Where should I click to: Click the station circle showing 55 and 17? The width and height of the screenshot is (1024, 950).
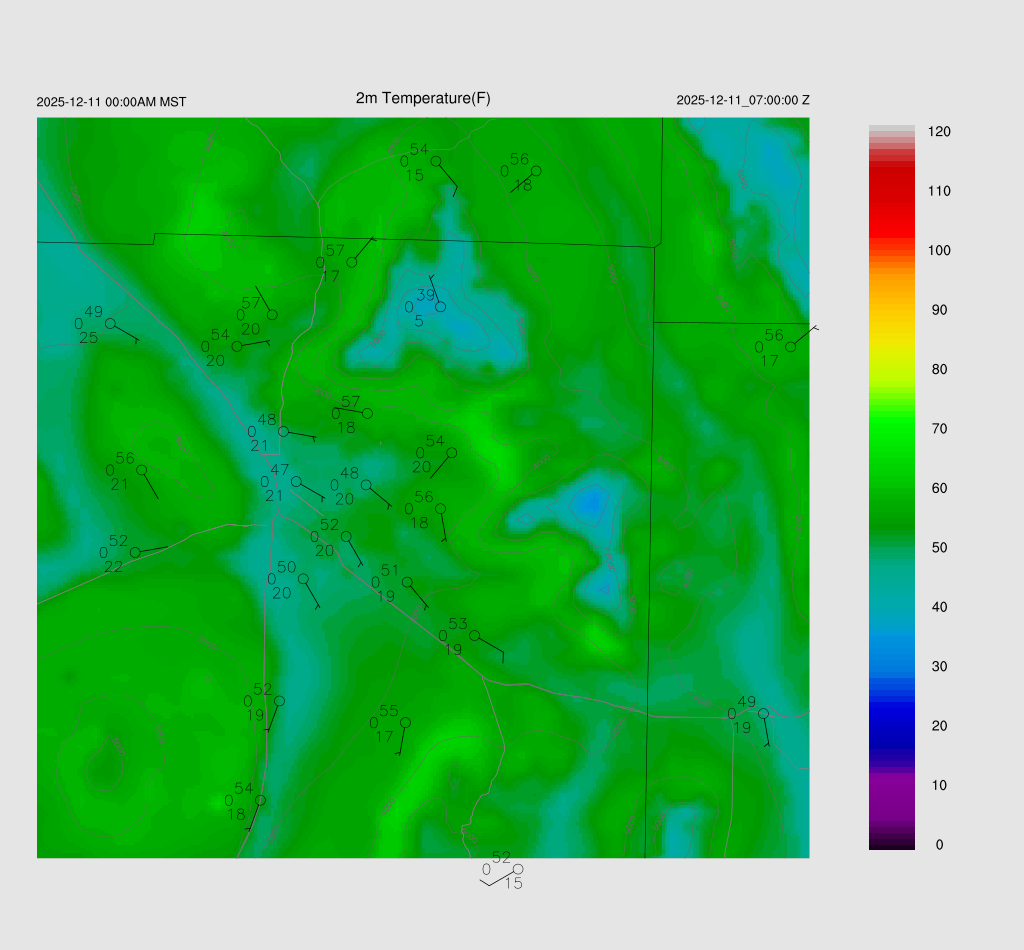pos(405,722)
